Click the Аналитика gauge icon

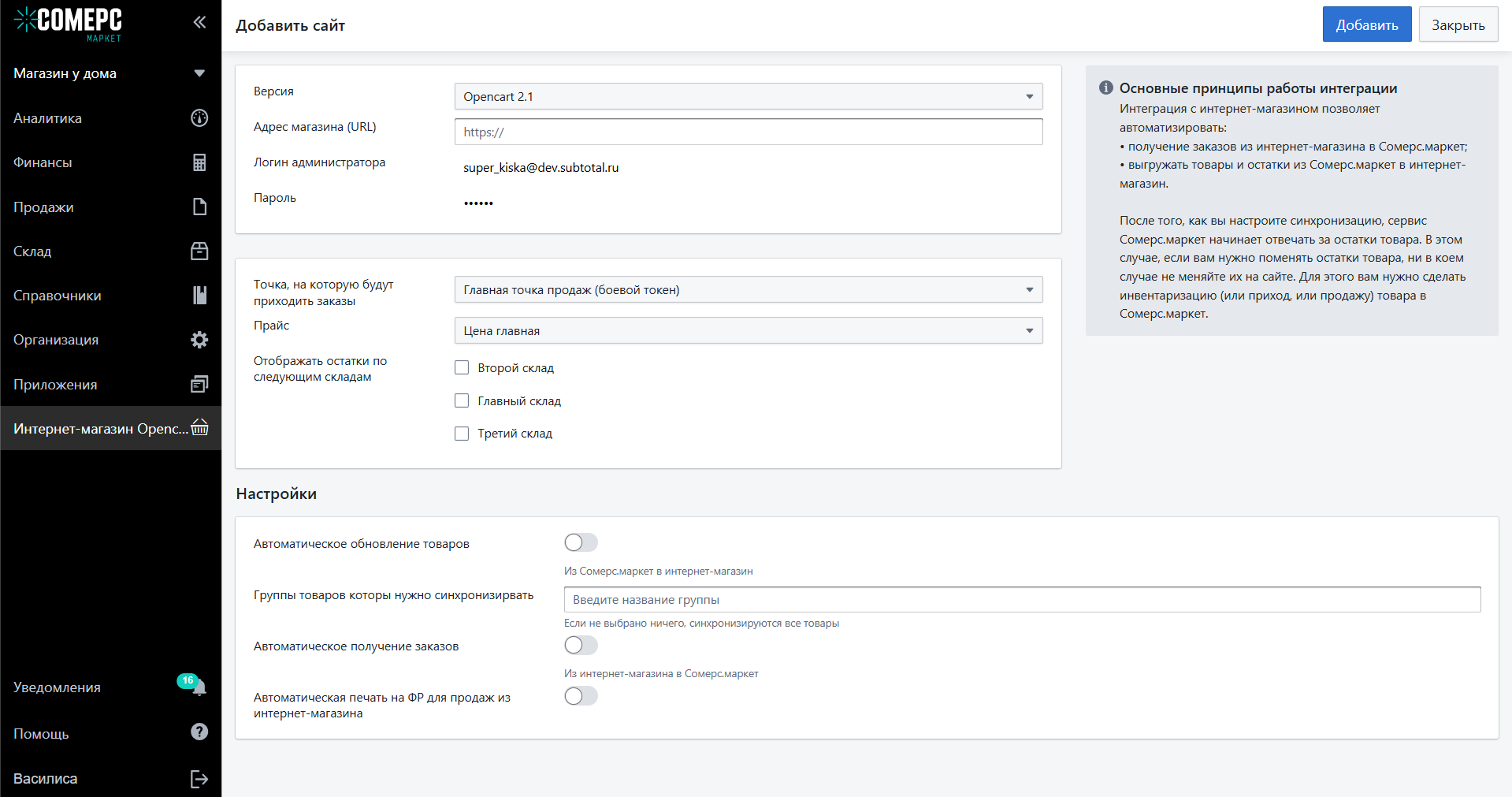(199, 118)
